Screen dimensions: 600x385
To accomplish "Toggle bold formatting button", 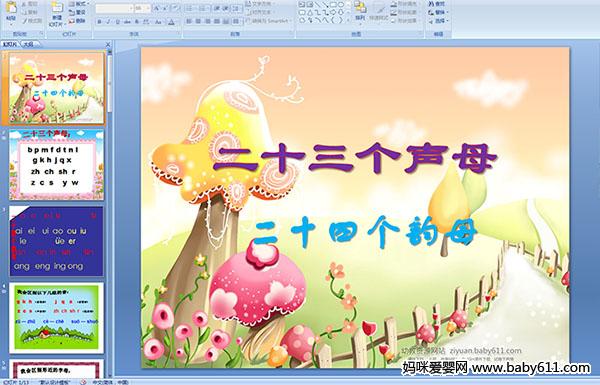I will (x=99, y=22).
